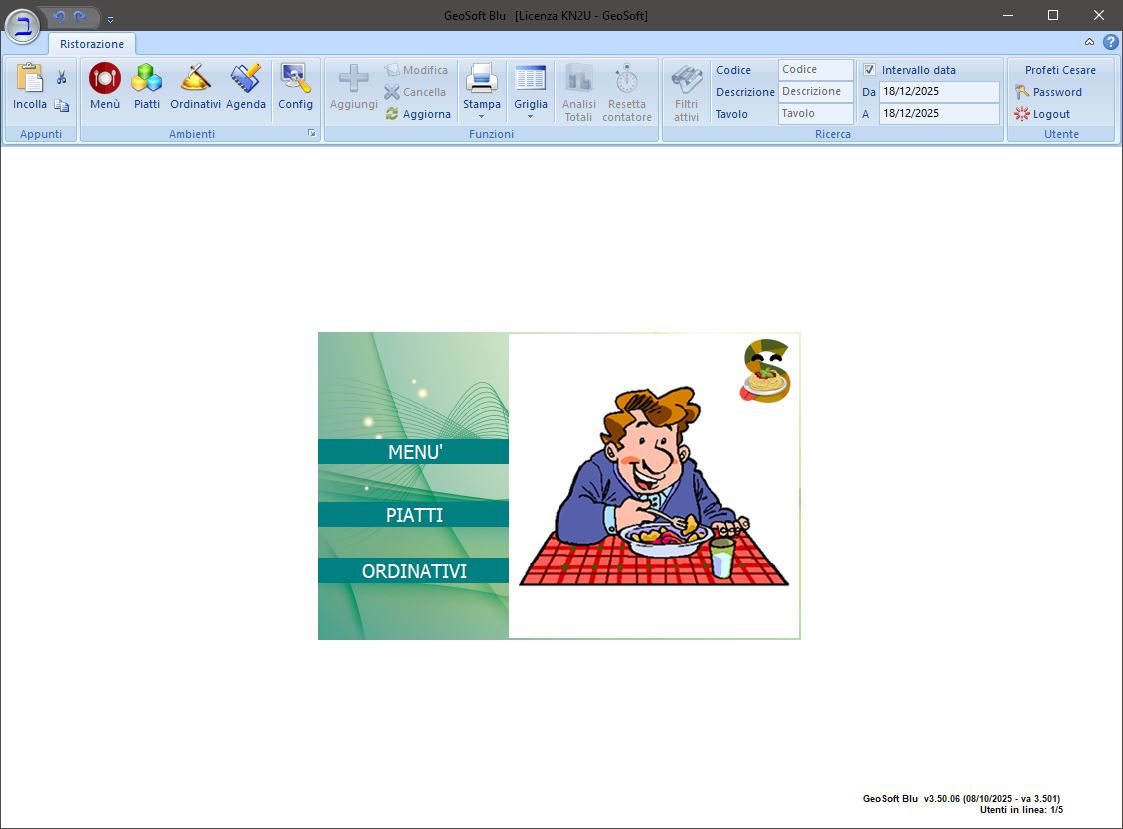The height and width of the screenshot is (829, 1123).
Task: Open the GeoSoft application menu orb
Action: (x=22, y=24)
